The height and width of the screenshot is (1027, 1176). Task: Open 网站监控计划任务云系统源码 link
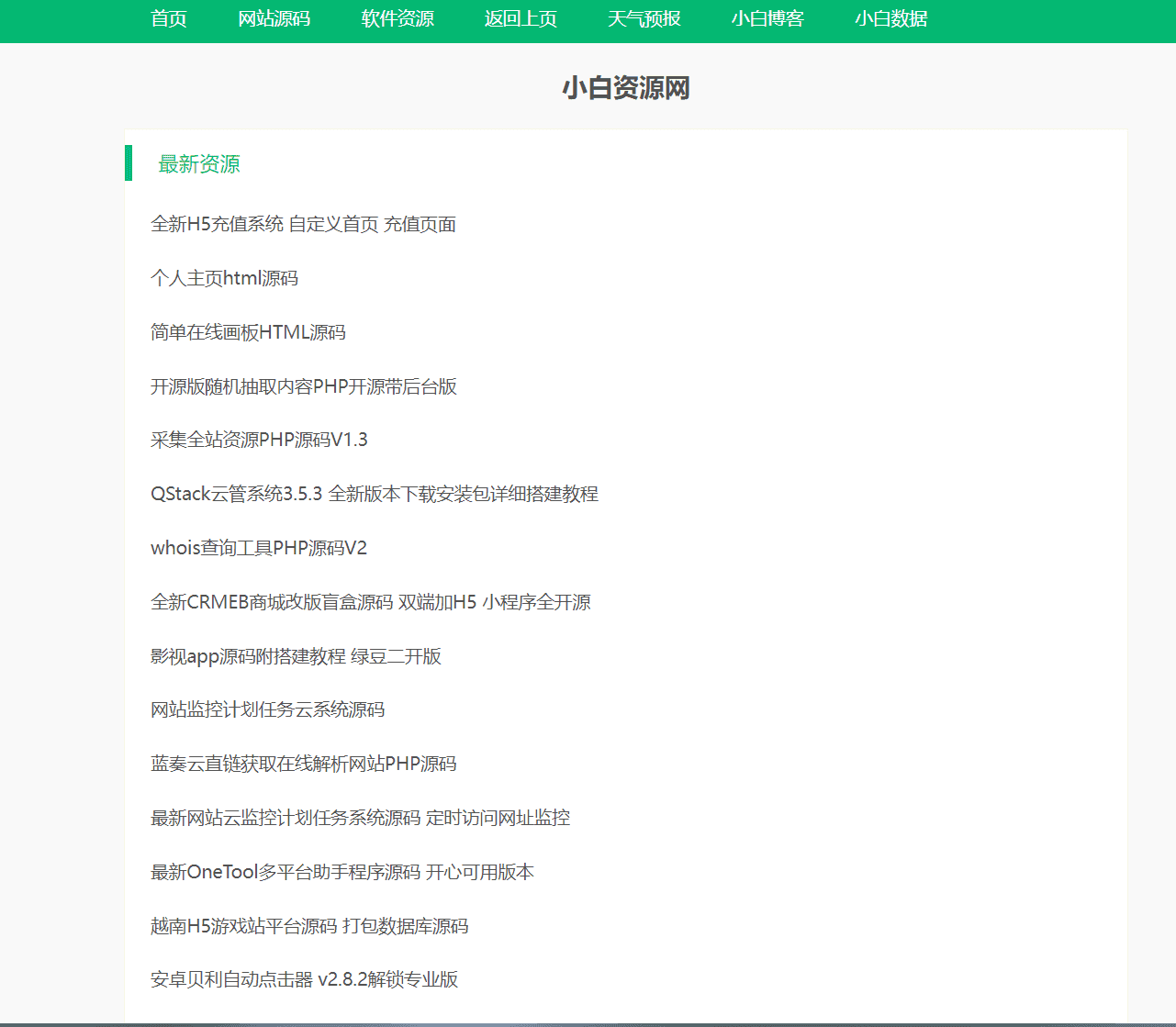(268, 709)
